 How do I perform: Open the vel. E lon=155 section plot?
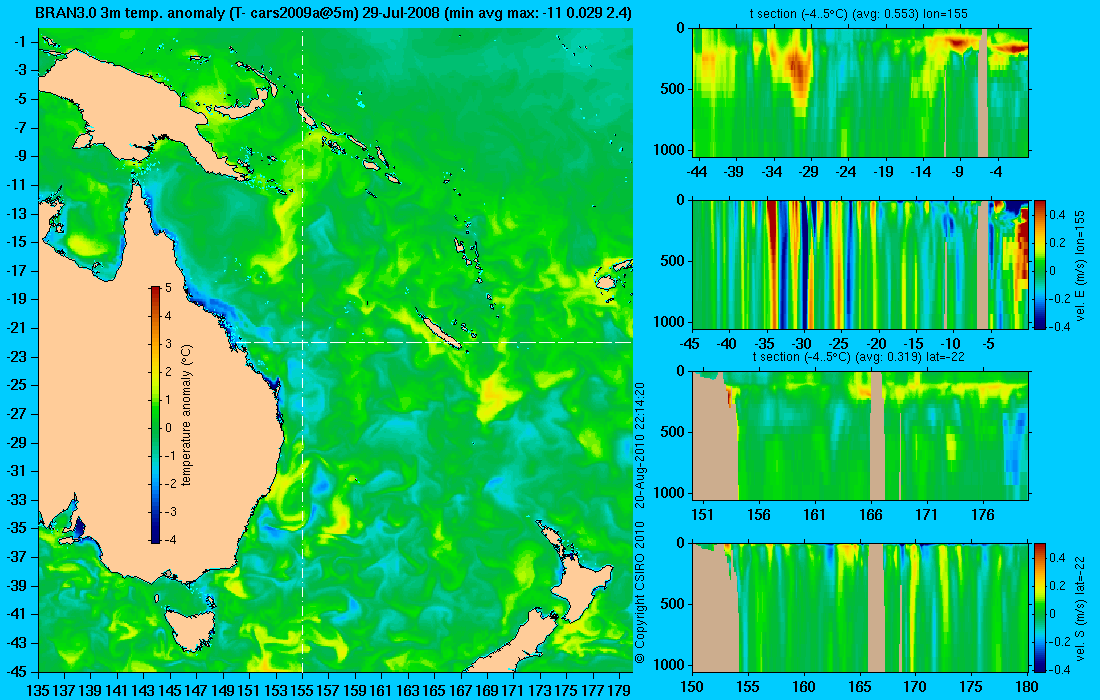[x=861, y=264]
